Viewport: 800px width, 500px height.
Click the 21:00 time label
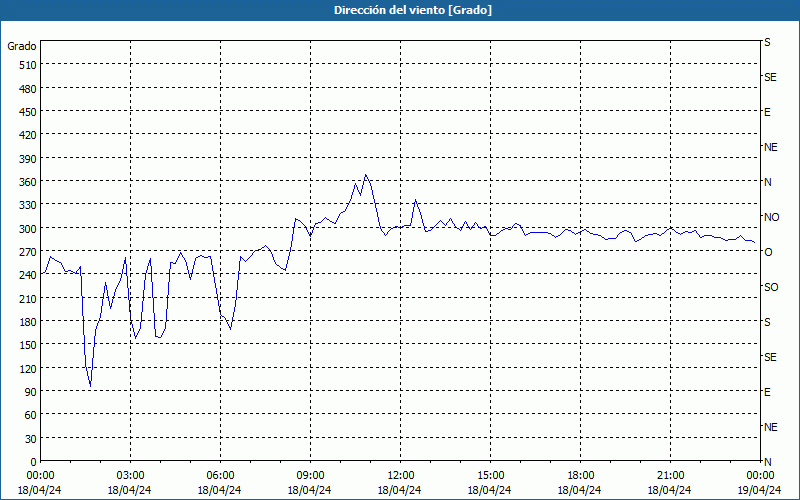click(670, 476)
